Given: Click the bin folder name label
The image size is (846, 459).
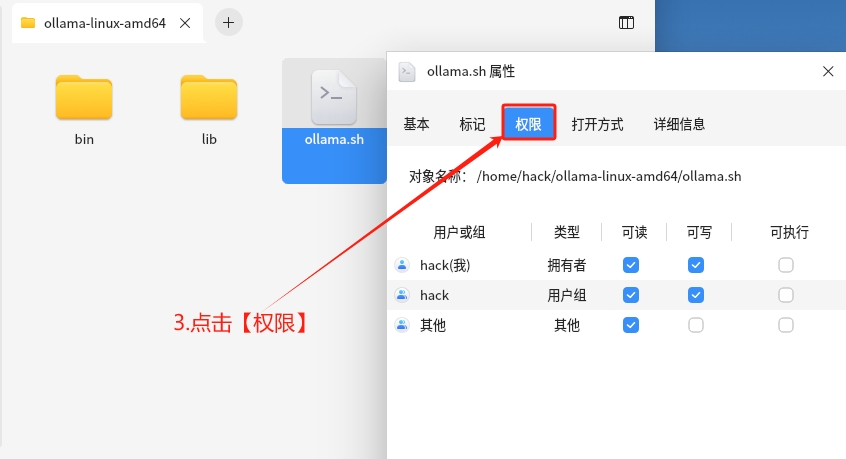Looking at the screenshot, I should [x=84, y=139].
